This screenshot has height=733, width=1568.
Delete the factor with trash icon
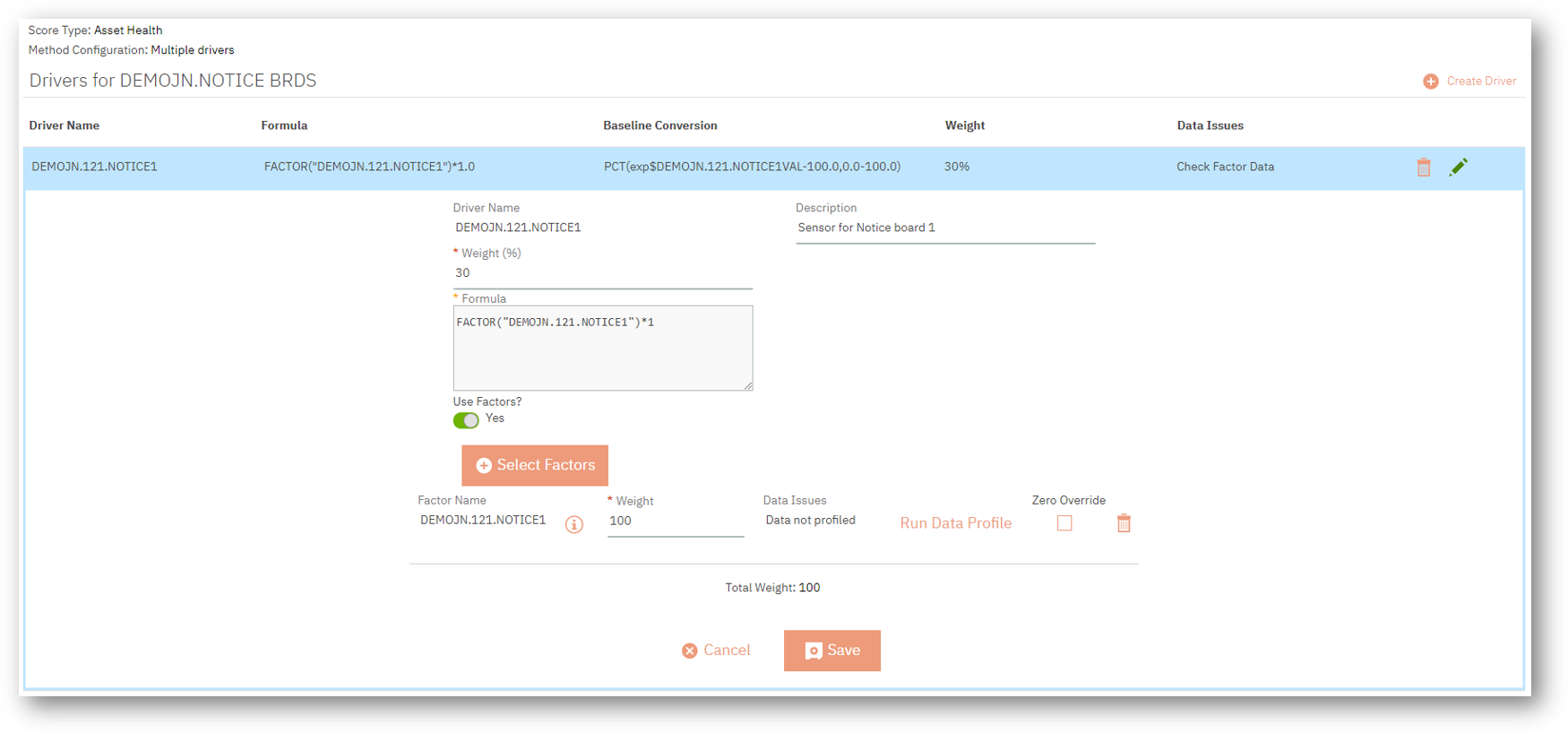click(x=1124, y=523)
